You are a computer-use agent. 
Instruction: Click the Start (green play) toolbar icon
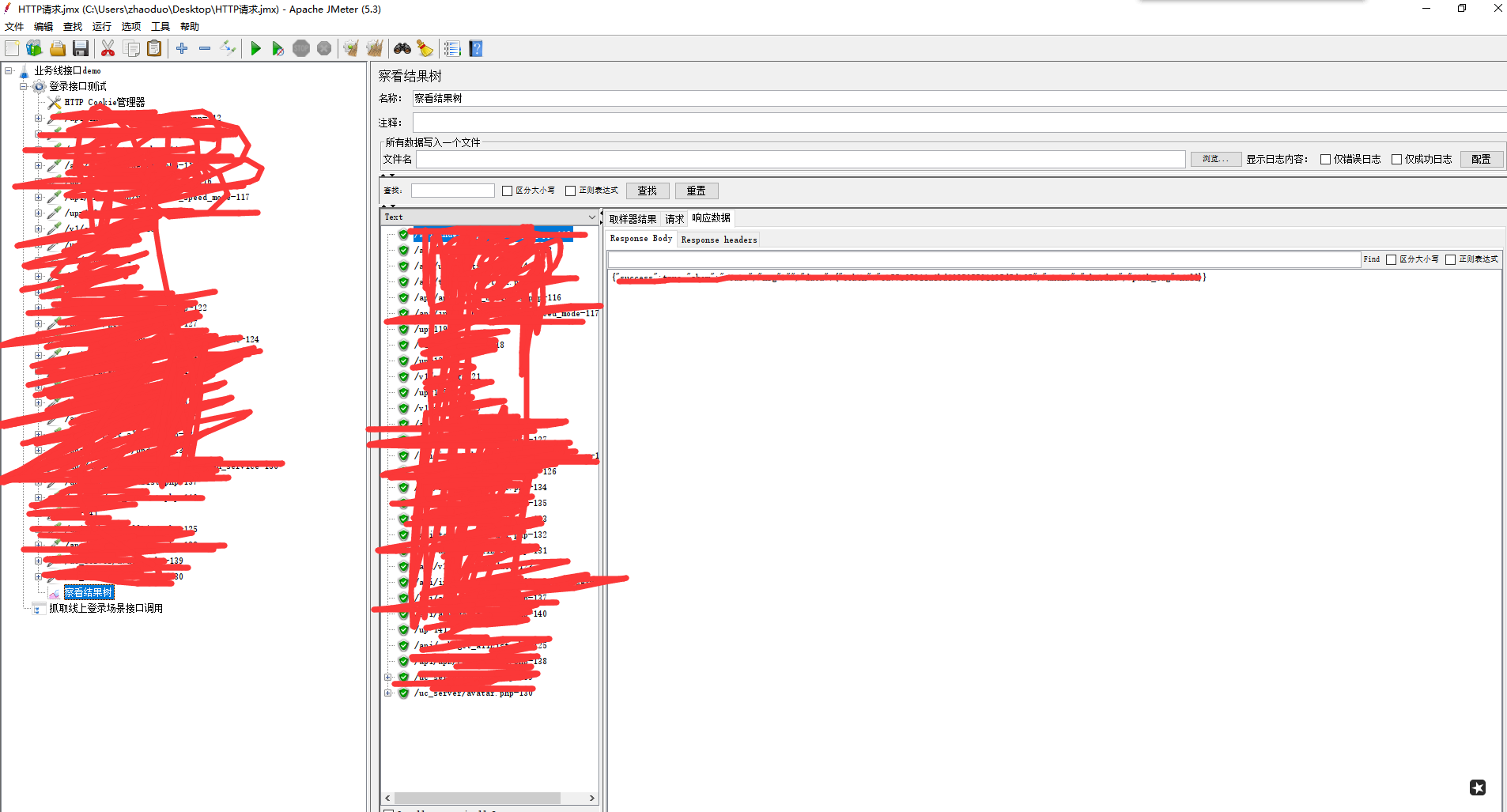(255, 49)
